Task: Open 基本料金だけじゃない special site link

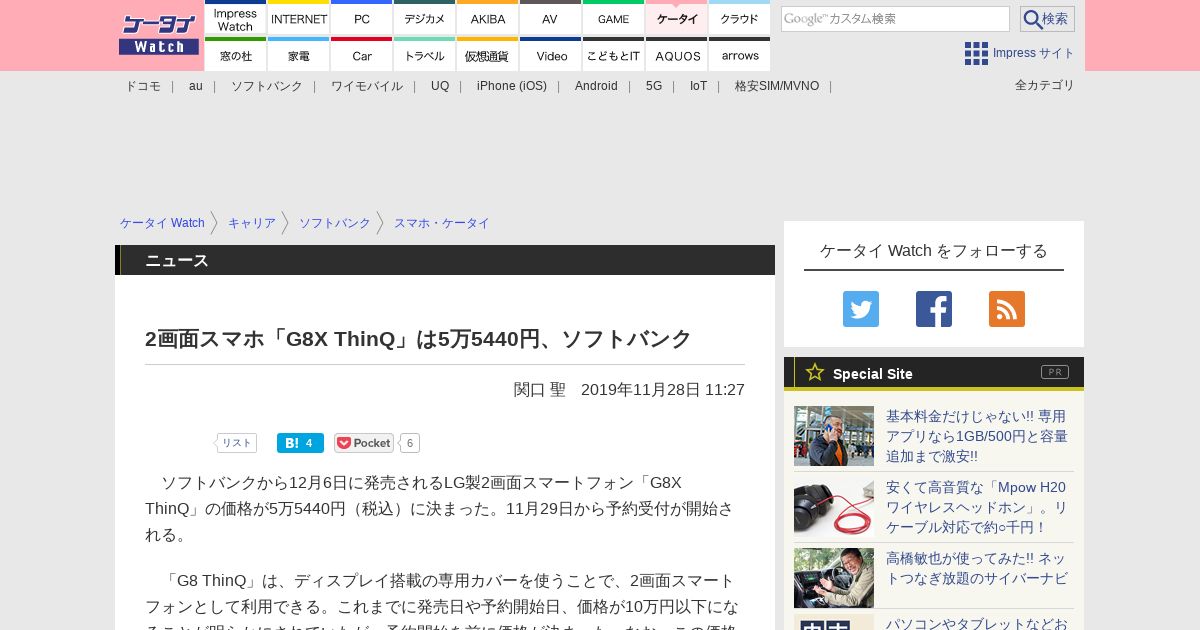Action: pyautogui.click(x=978, y=436)
